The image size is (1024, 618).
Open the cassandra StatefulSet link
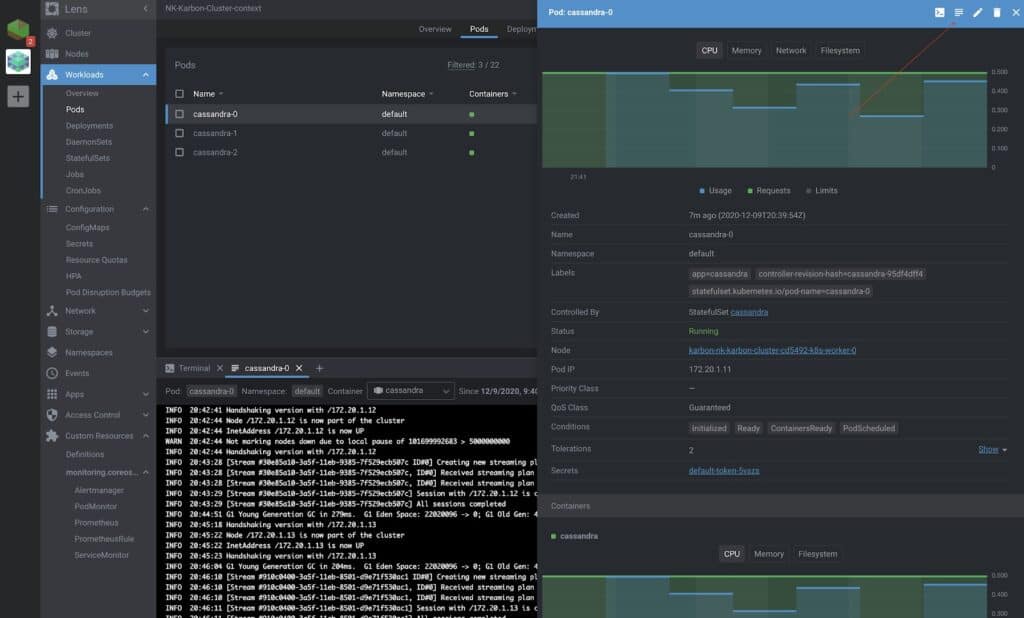751,311
